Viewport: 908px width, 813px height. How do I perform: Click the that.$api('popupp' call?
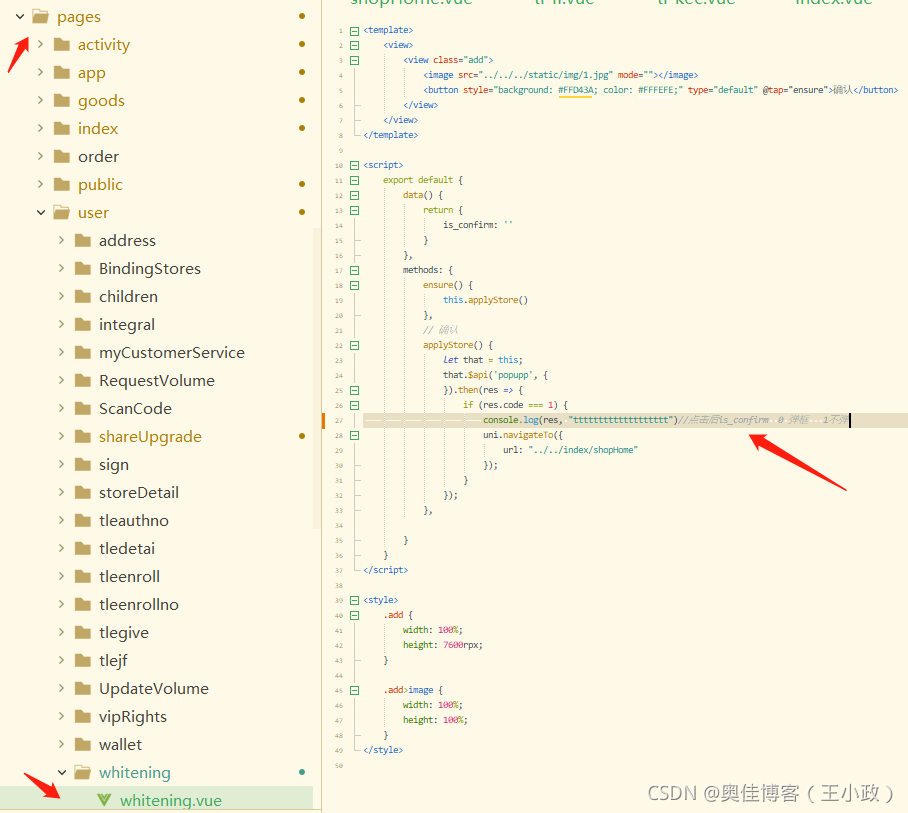[488, 375]
